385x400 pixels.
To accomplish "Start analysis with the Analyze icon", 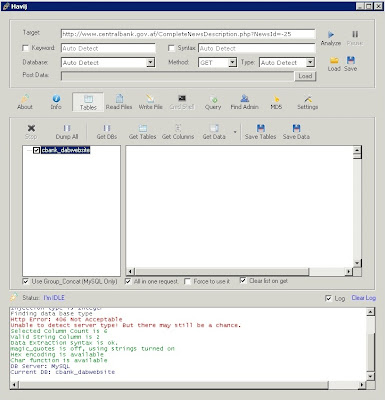I will coord(331,34).
